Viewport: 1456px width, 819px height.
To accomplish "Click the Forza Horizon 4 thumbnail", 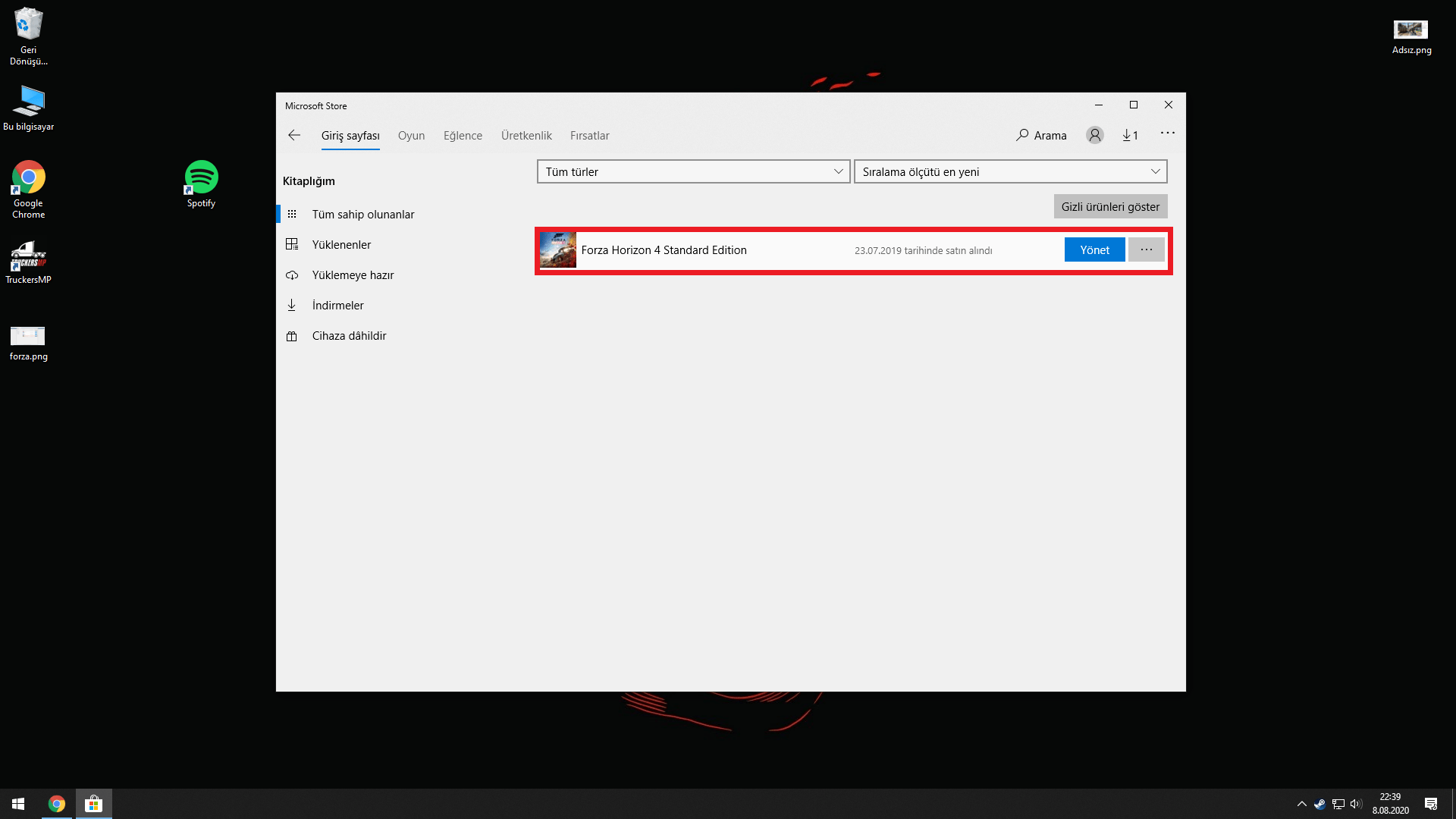I will 558,250.
